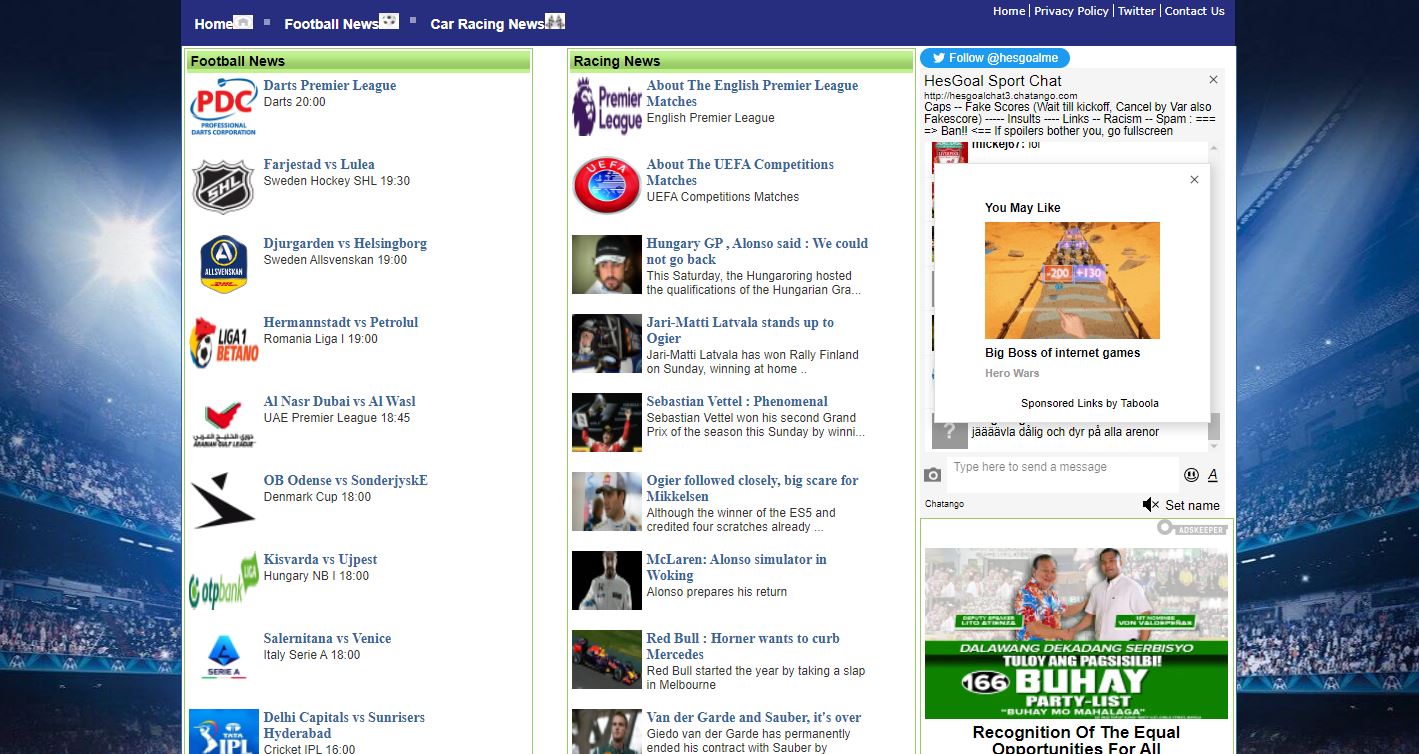
Task: Read Jari-Matti Latvala stands up to Ogier
Action: [740, 331]
